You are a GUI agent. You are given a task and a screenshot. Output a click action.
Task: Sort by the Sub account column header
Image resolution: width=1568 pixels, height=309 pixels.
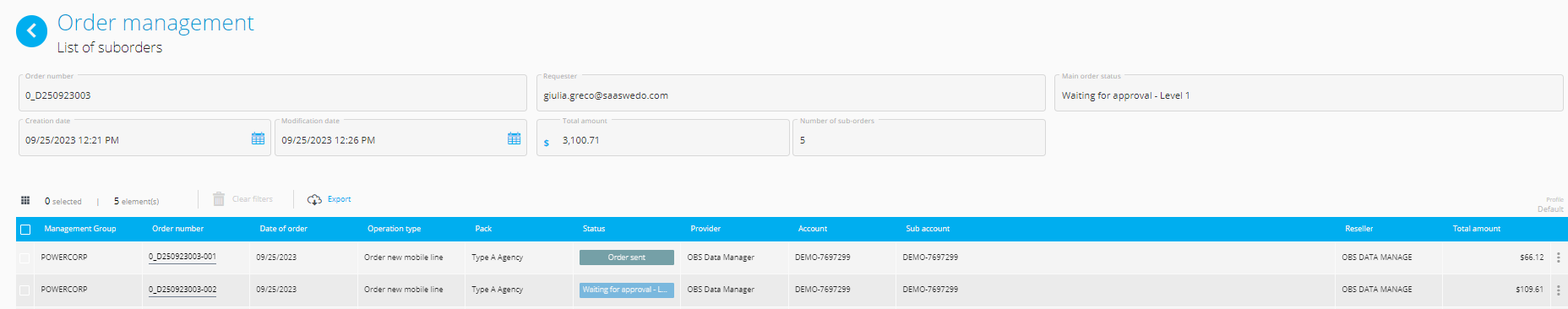(x=928, y=229)
